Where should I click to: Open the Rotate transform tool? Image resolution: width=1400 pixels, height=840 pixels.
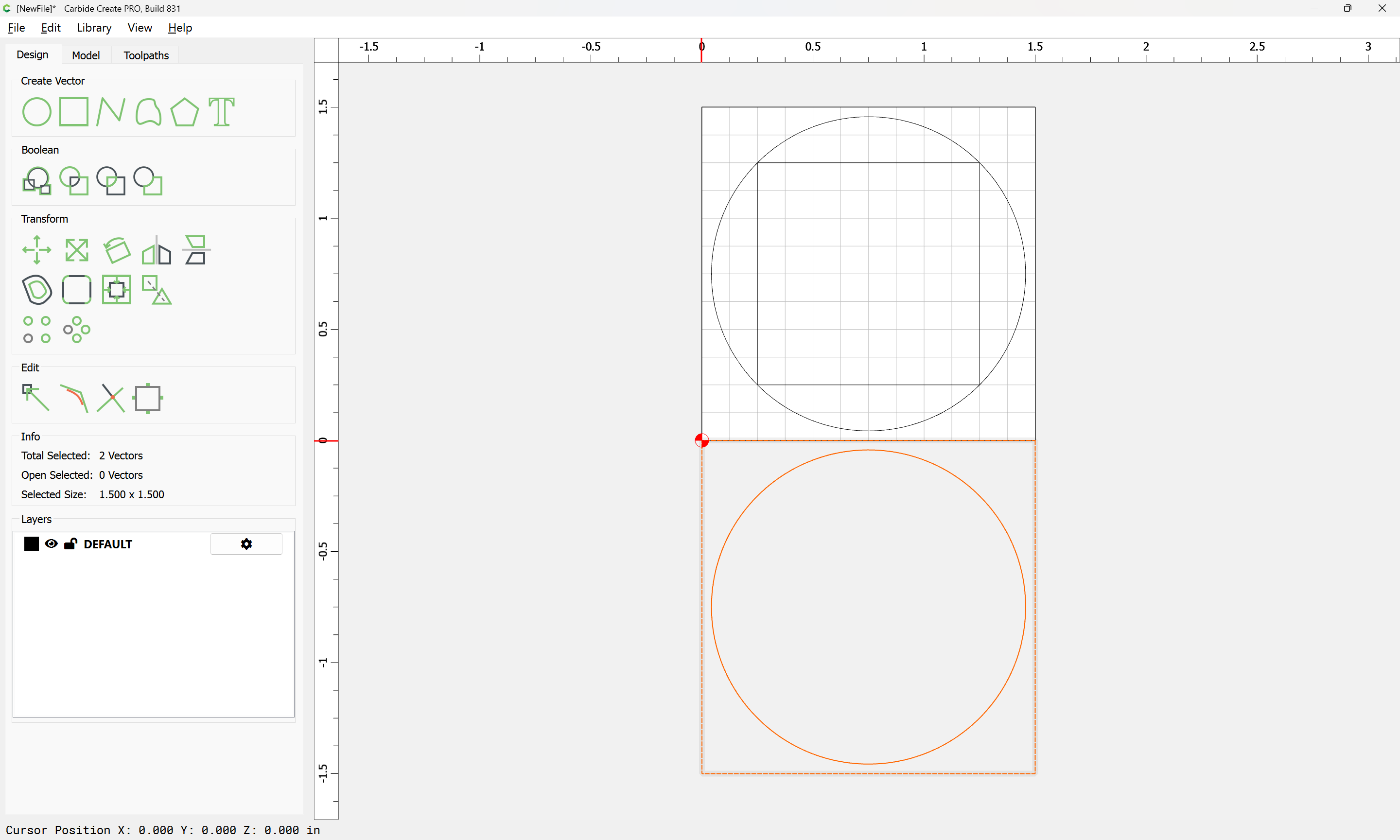click(117, 250)
